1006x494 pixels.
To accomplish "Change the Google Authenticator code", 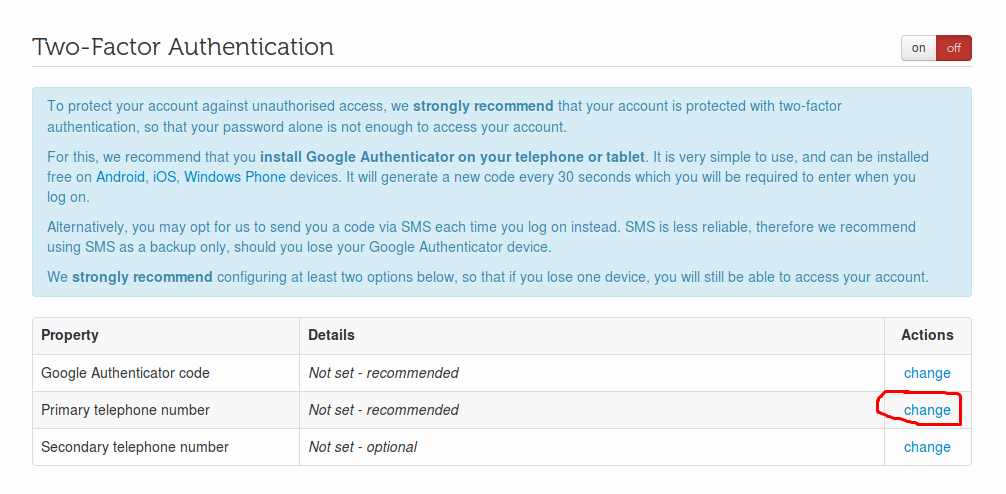I will tap(927, 373).
